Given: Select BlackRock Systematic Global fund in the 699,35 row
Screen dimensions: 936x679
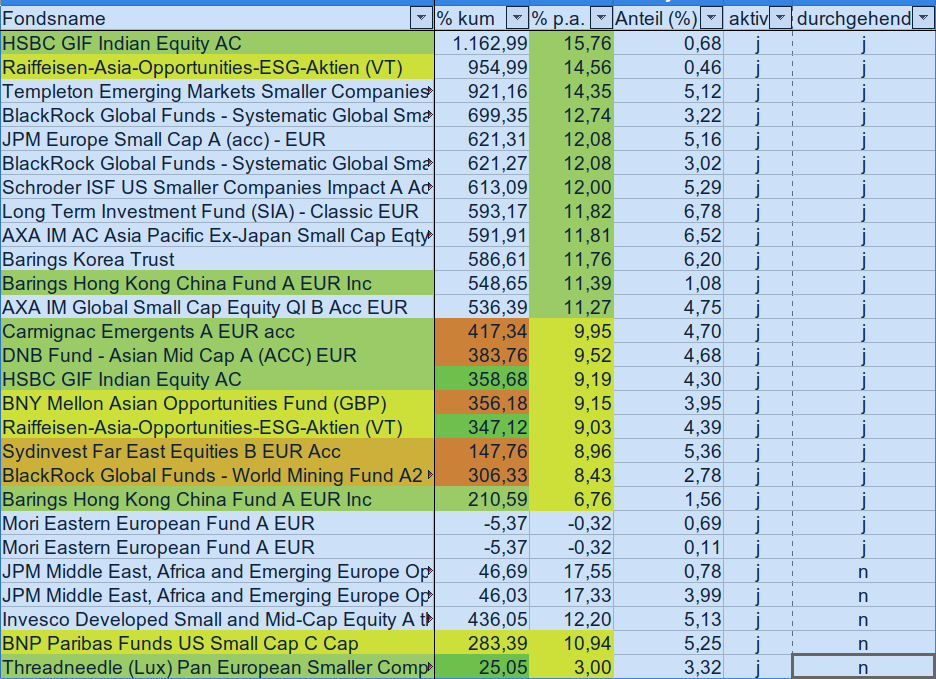Looking at the screenshot, I should 217,115.
